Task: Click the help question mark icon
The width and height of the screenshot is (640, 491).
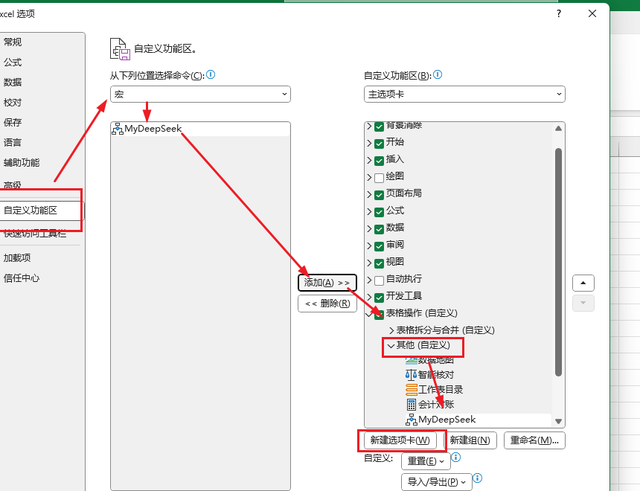Action: tap(559, 13)
